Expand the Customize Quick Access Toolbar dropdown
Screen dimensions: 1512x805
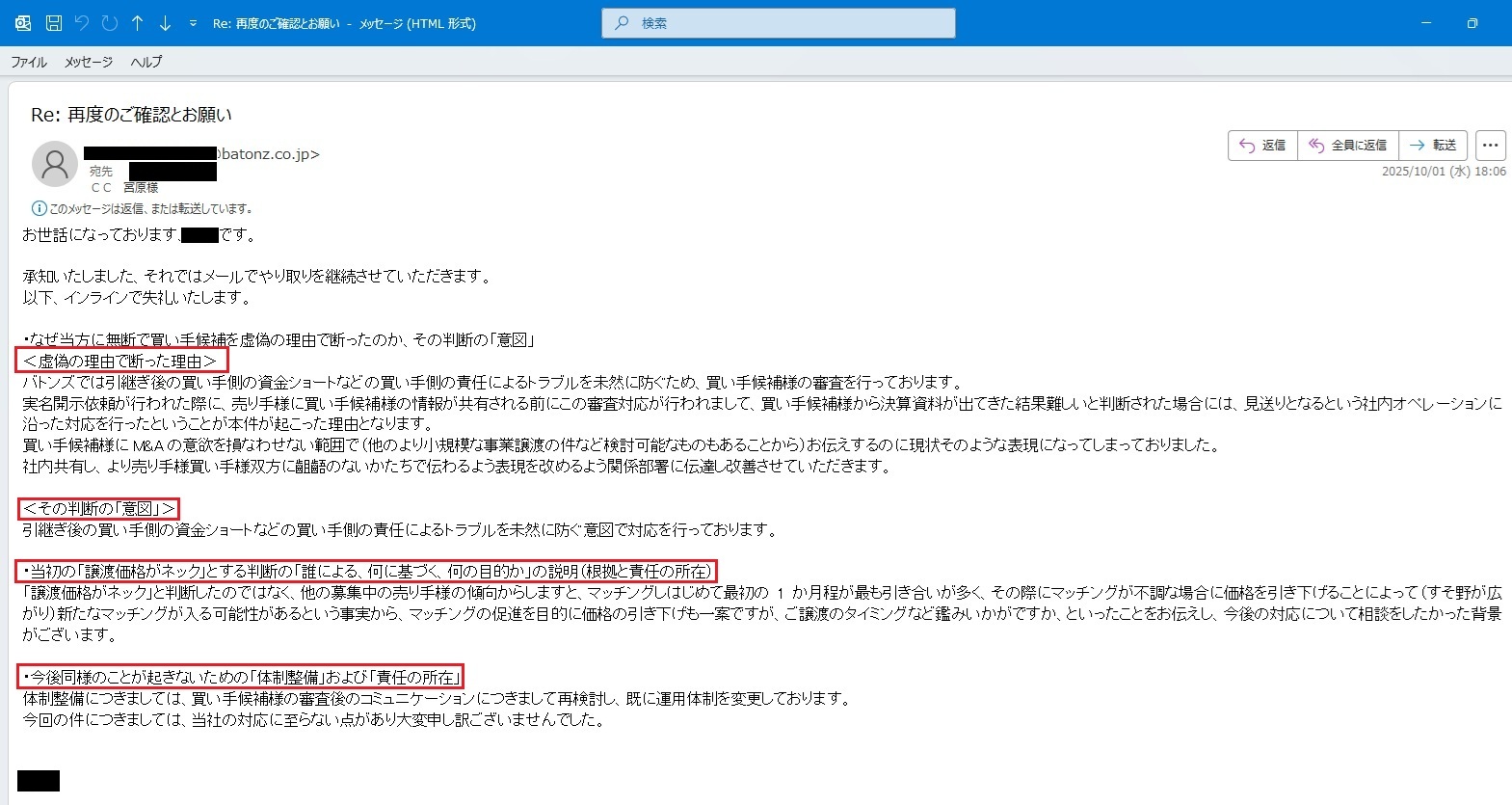[193, 23]
